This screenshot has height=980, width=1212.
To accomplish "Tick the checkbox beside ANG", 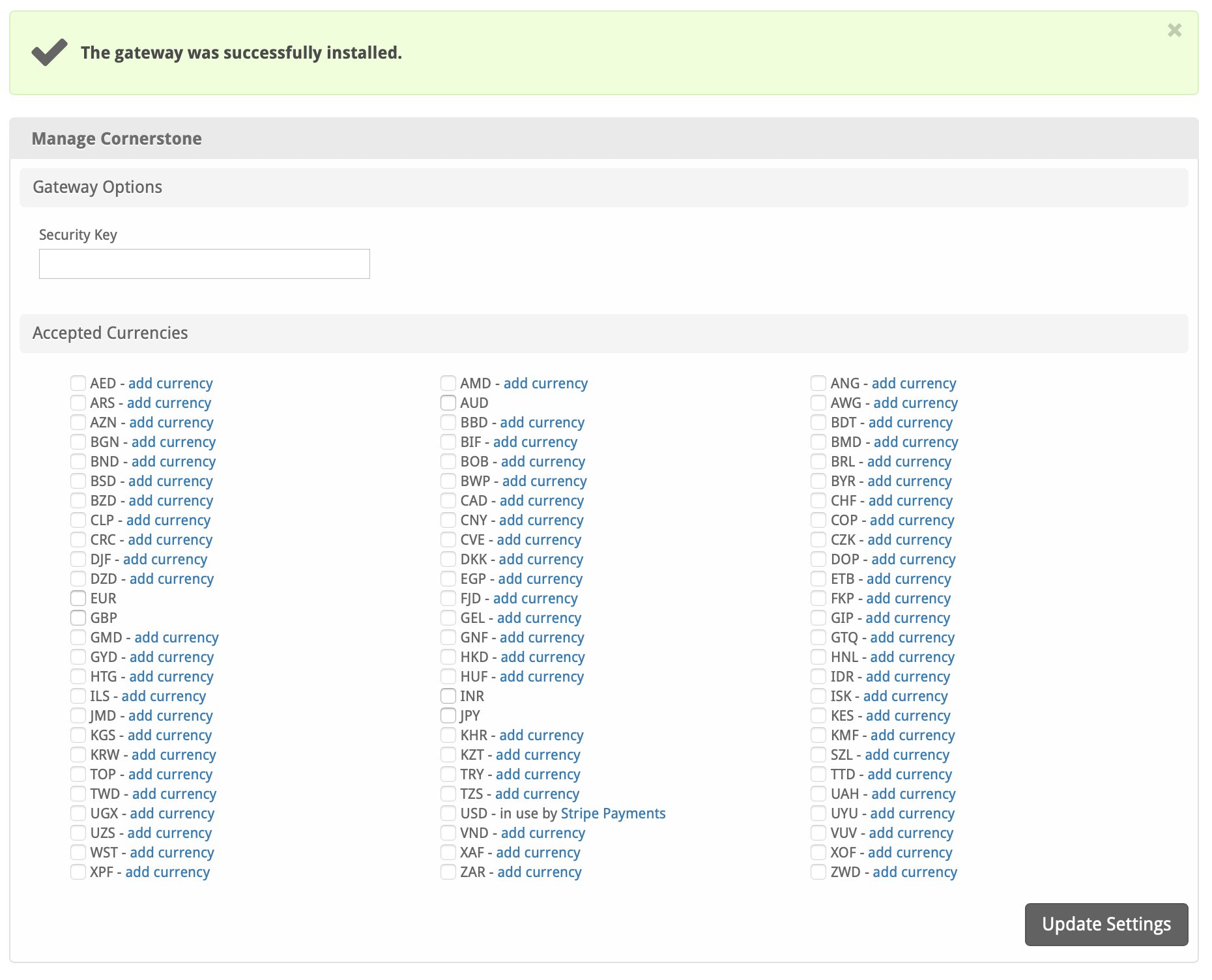I will [x=818, y=383].
